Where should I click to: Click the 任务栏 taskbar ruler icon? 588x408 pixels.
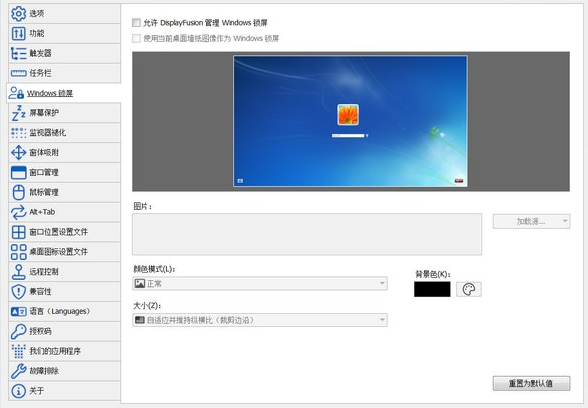tap(18, 73)
